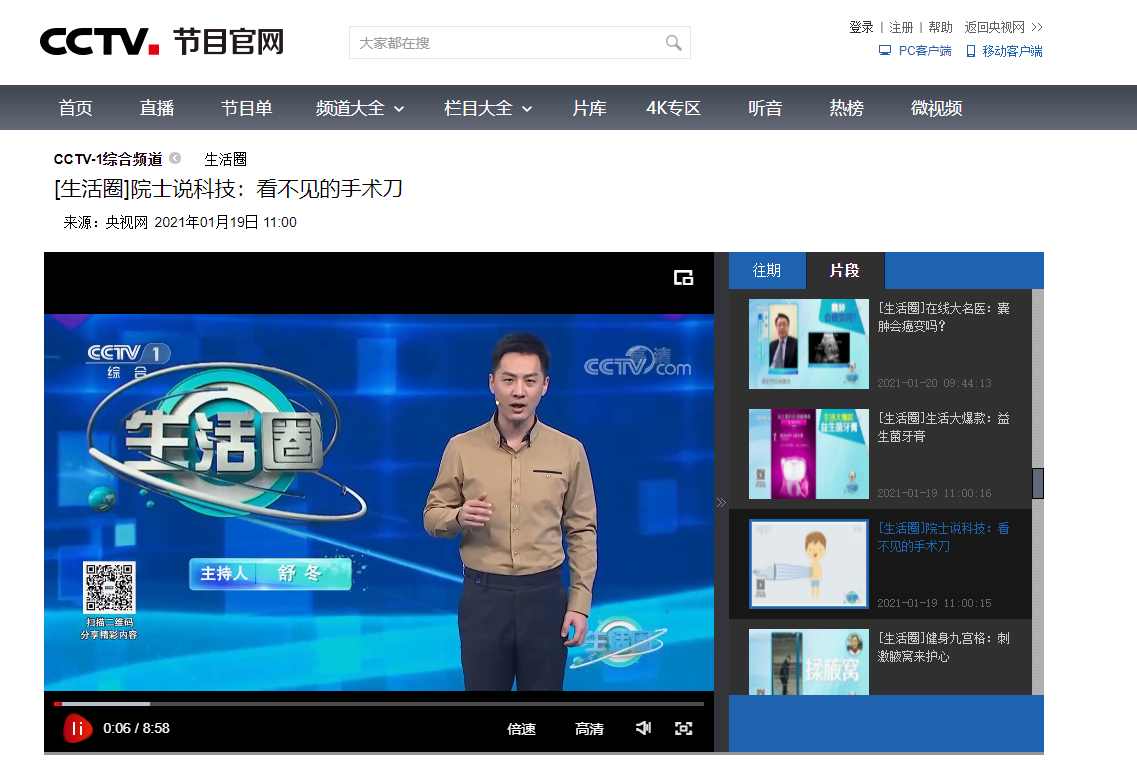Click the 帮助 link
Screen dimensions: 1137x772
[940, 27]
